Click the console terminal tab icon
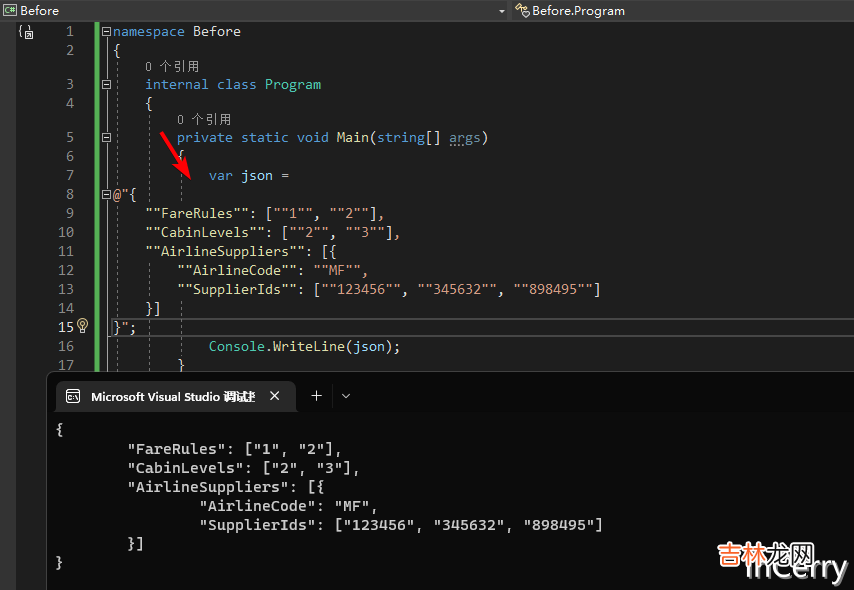Viewport: 854px width, 590px height. (73, 396)
